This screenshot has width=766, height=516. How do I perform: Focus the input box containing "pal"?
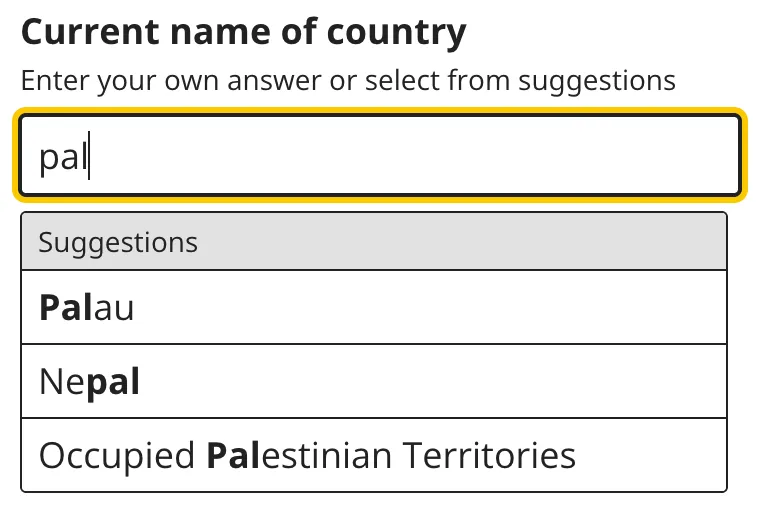pos(380,156)
